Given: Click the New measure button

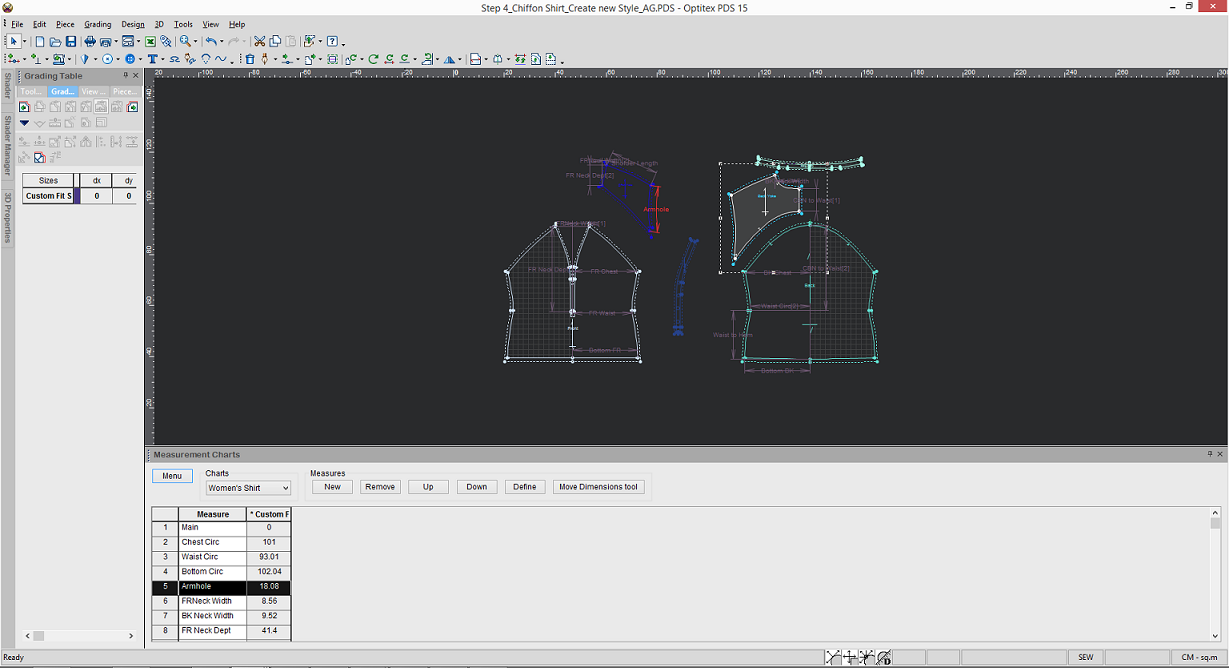Looking at the screenshot, I should pos(332,487).
